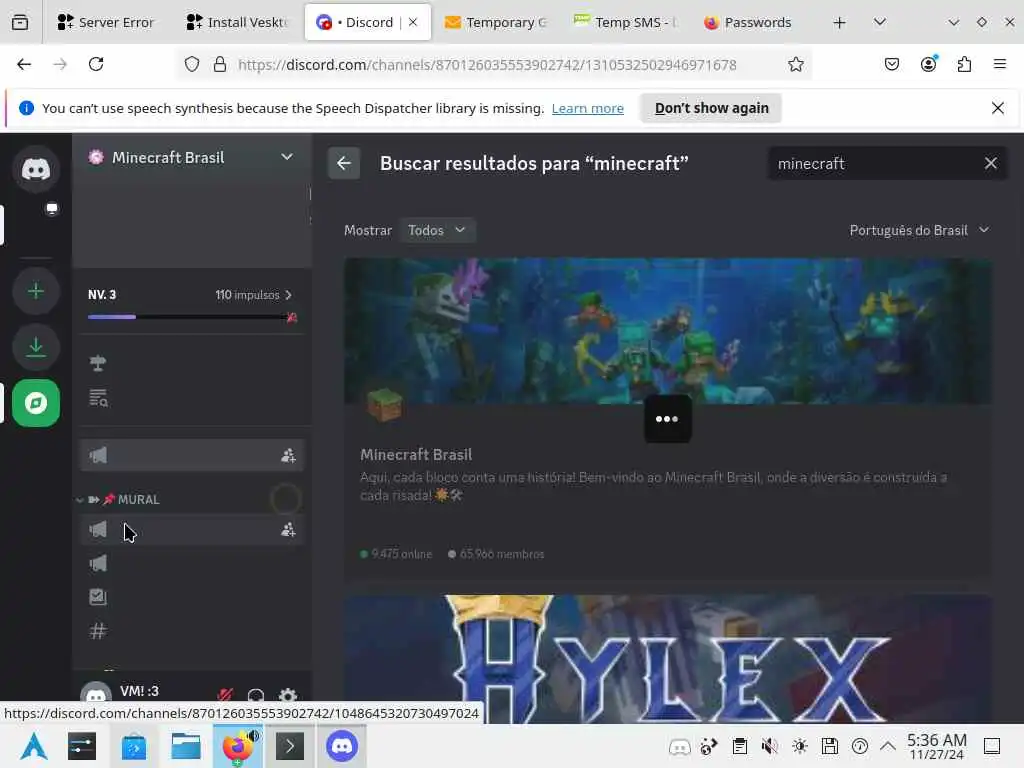Open the Mostrar Todos filter dropdown

coord(437,230)
